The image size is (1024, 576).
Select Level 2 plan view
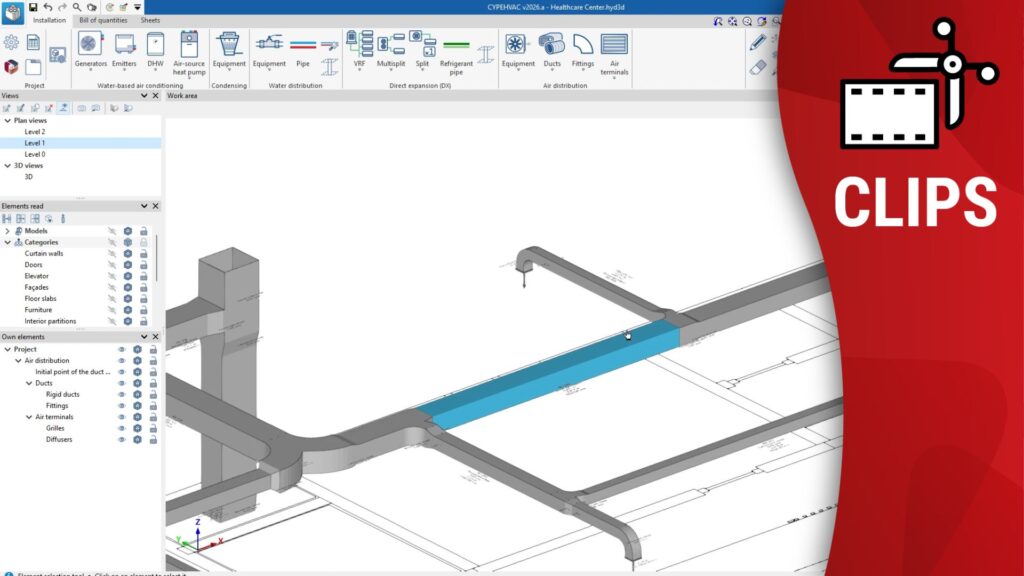click(35, 131)
